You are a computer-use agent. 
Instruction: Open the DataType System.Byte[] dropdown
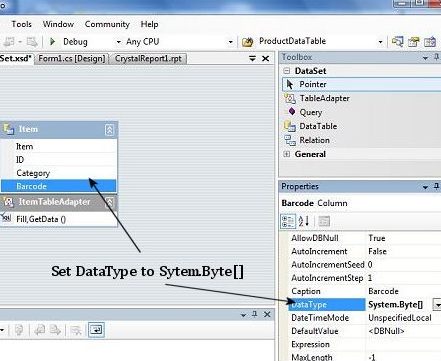(437, 305)
